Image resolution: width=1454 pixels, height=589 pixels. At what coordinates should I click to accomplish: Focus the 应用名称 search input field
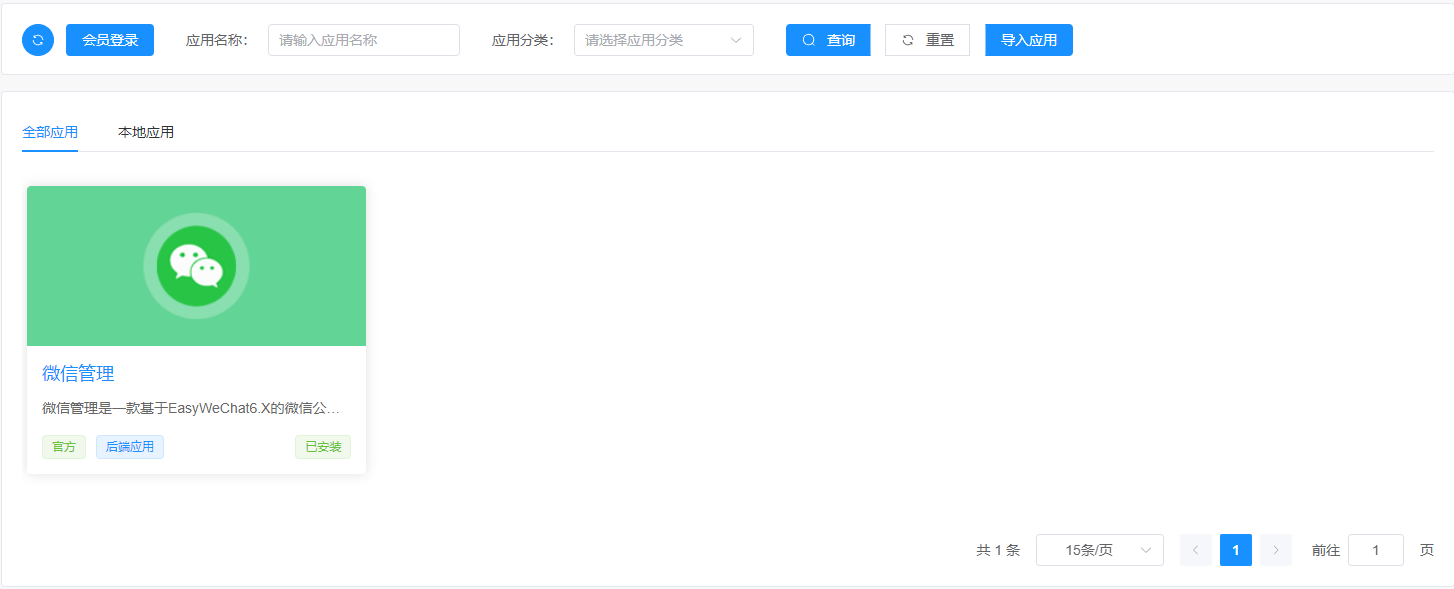tap(363, 40)
